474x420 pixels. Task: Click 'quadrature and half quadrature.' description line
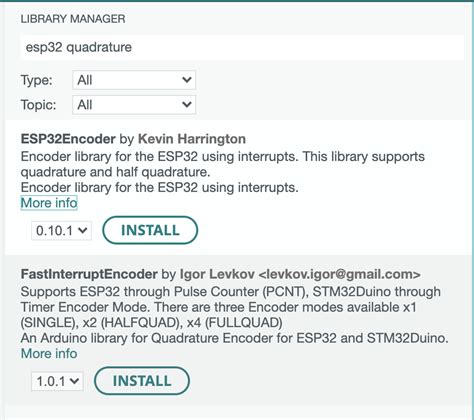click(x=116, y=172)
